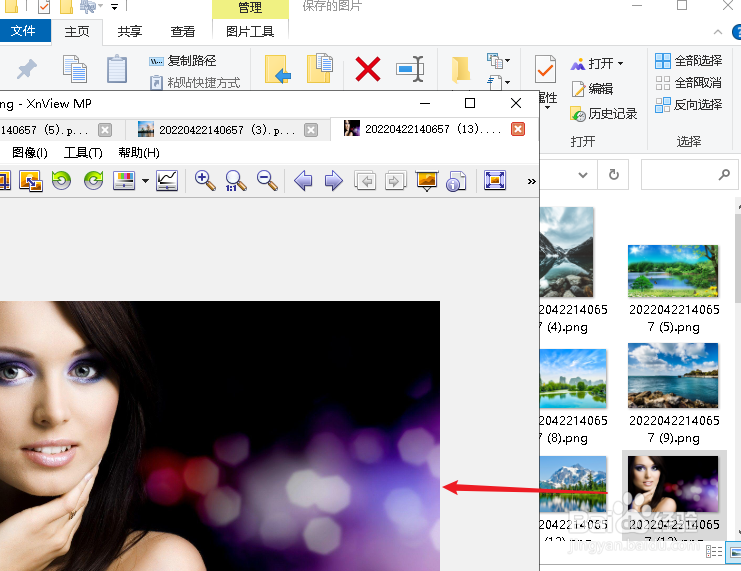Refresh the Explorer folder view

[x=613, y=175]
